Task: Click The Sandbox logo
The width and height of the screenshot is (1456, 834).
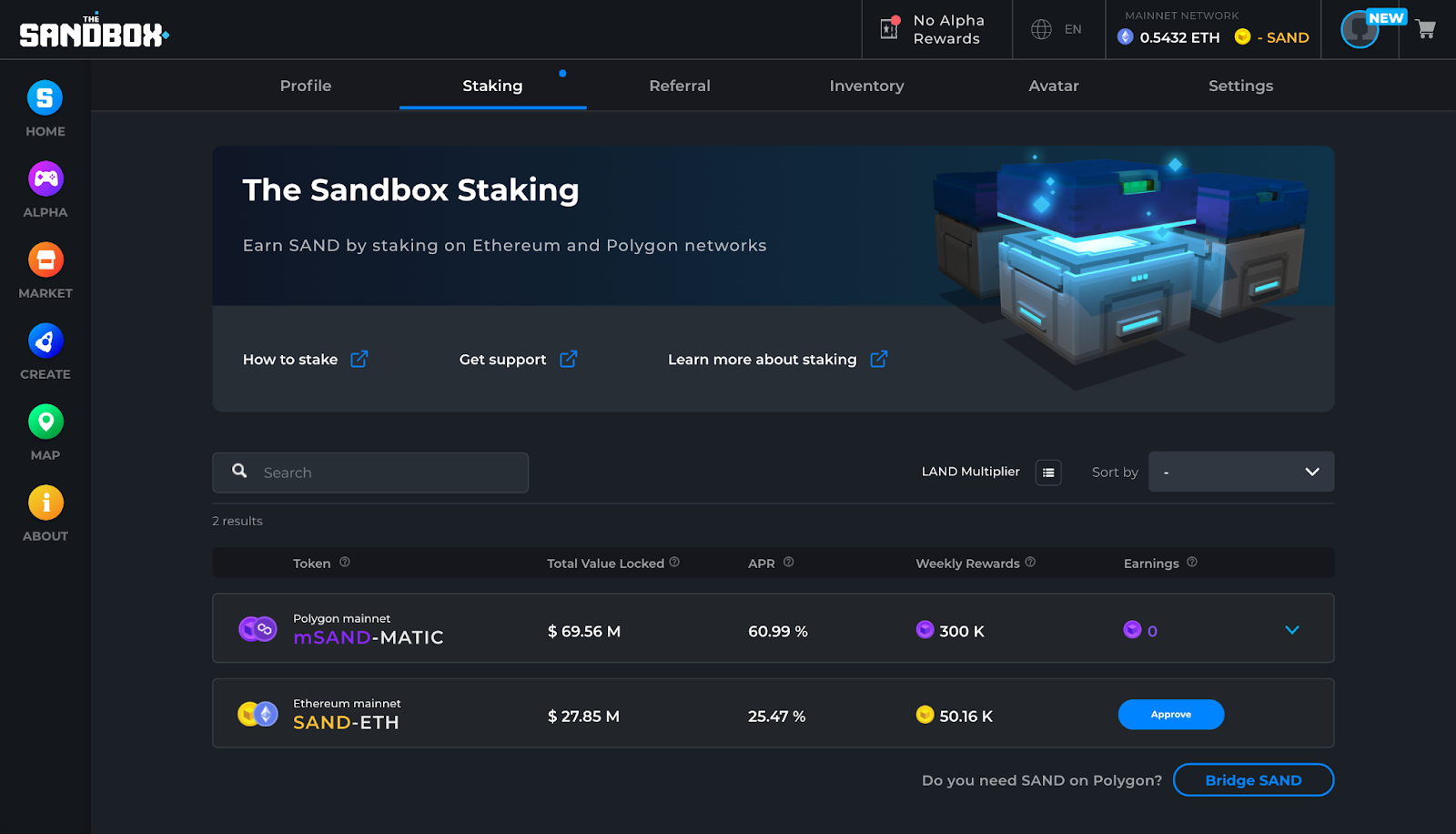Action: pos(94,32)
